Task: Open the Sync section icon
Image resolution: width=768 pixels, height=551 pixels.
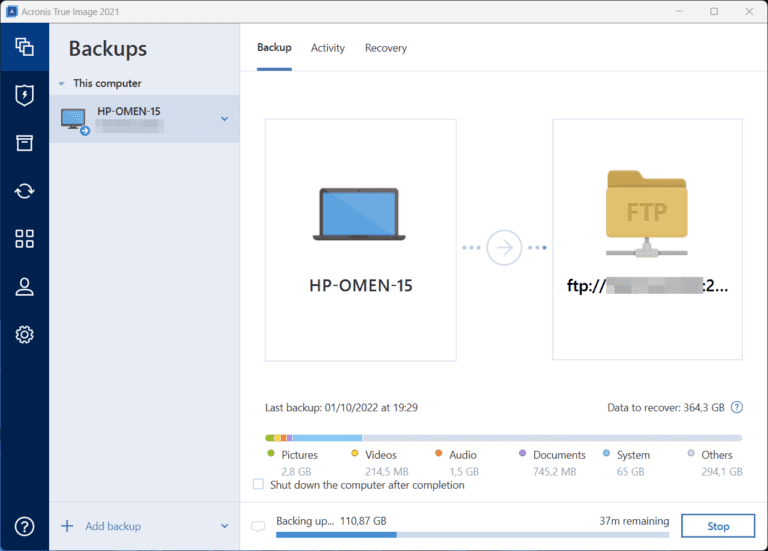Action: tap(24, 191)
